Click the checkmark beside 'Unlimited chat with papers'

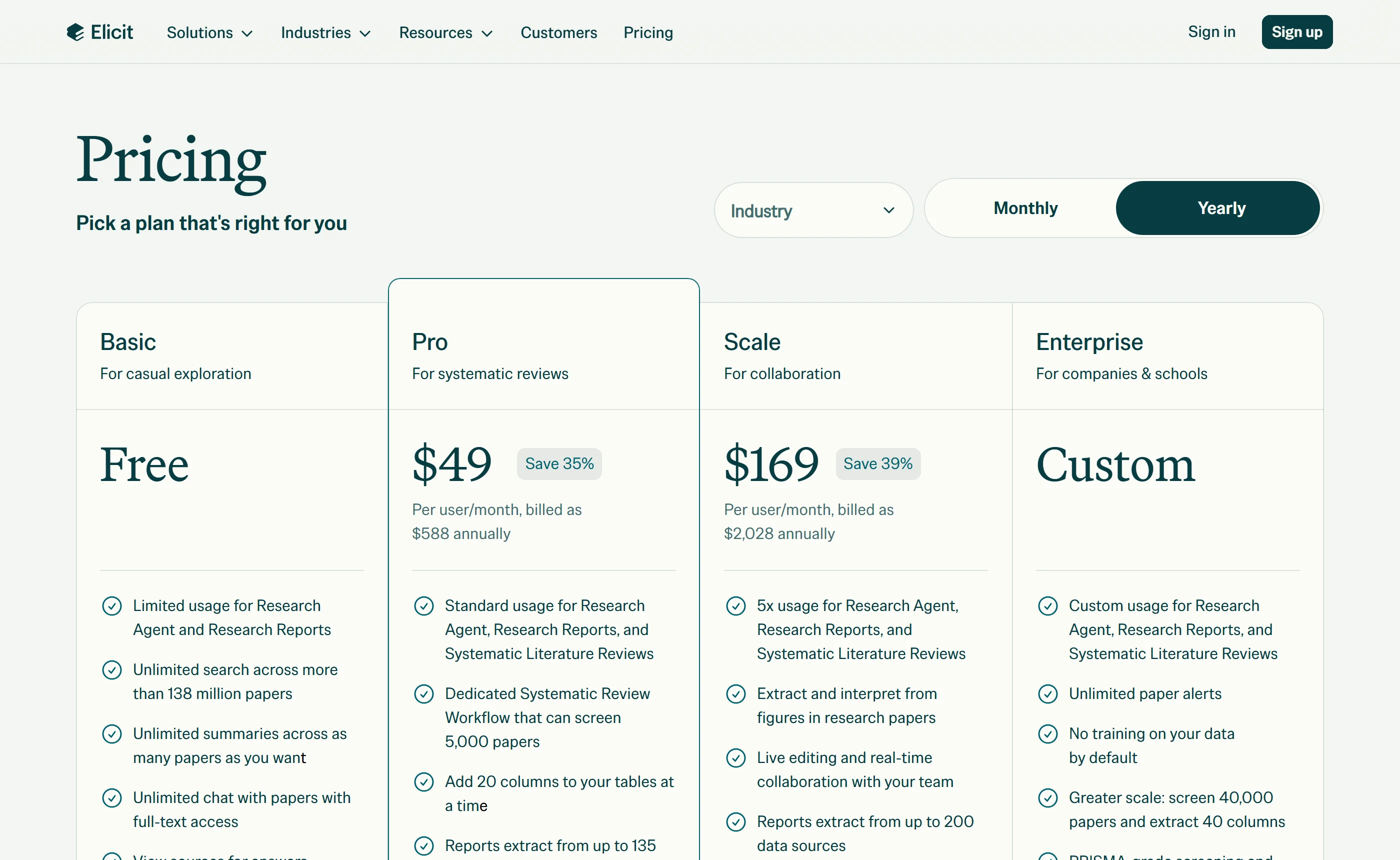tap(111, 797)
